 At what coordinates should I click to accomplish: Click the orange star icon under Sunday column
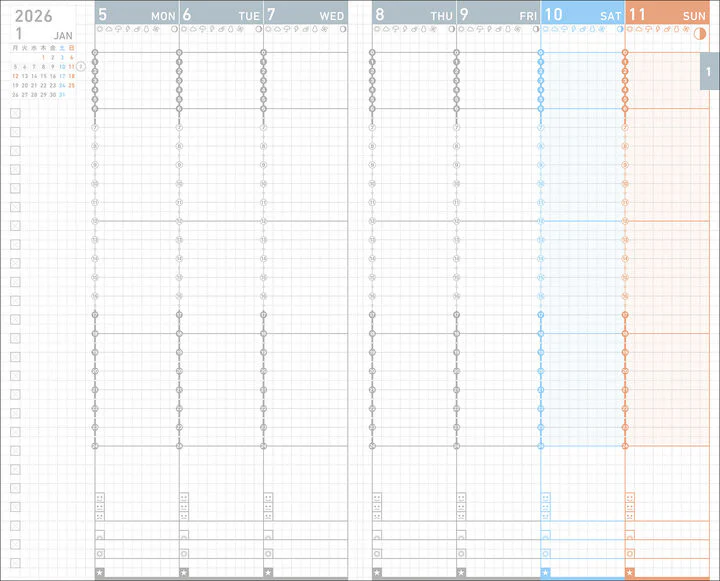point(630,572)
